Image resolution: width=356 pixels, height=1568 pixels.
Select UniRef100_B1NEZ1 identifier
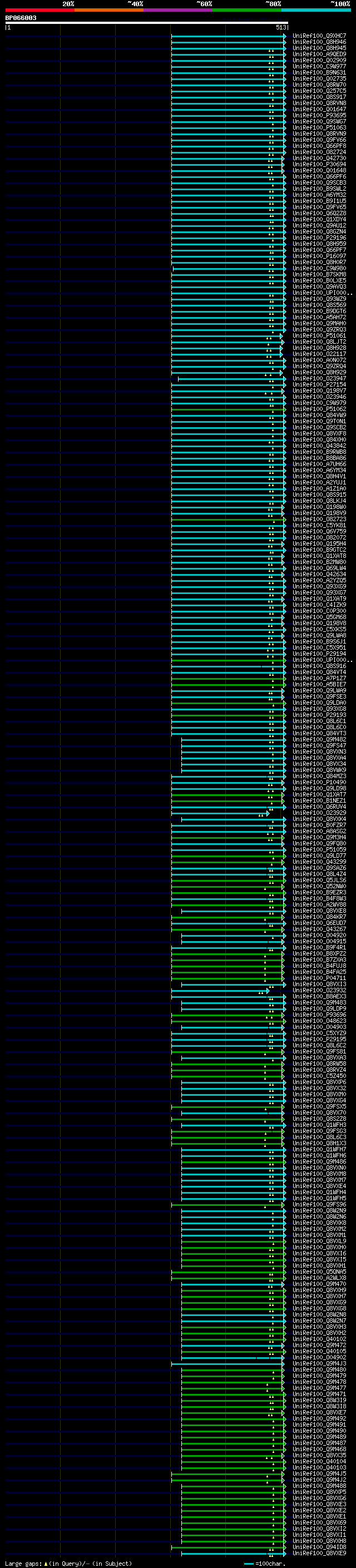point(319,800)
